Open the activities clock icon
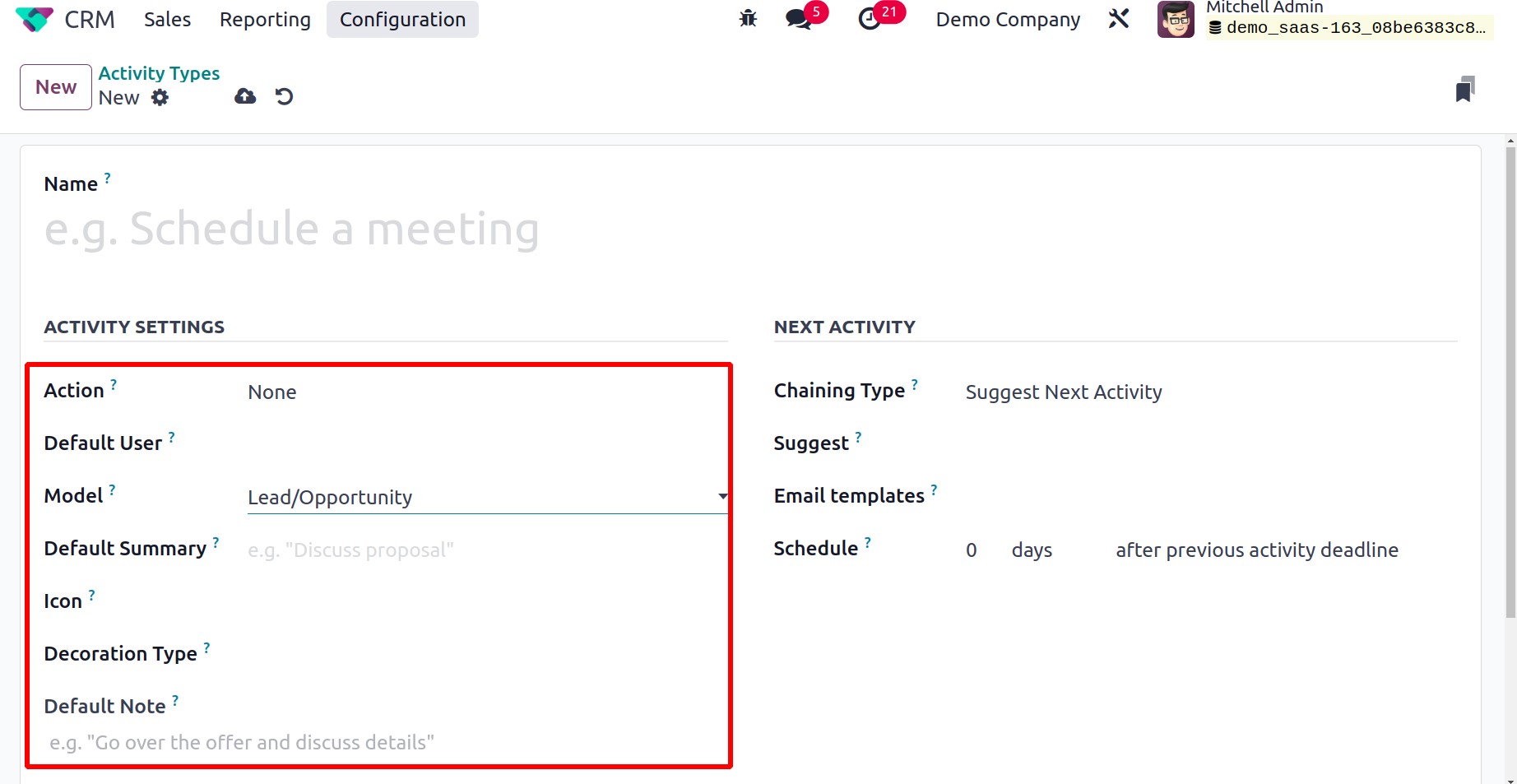The width and height of the screenshot is (1517, 784). point(870,18)
